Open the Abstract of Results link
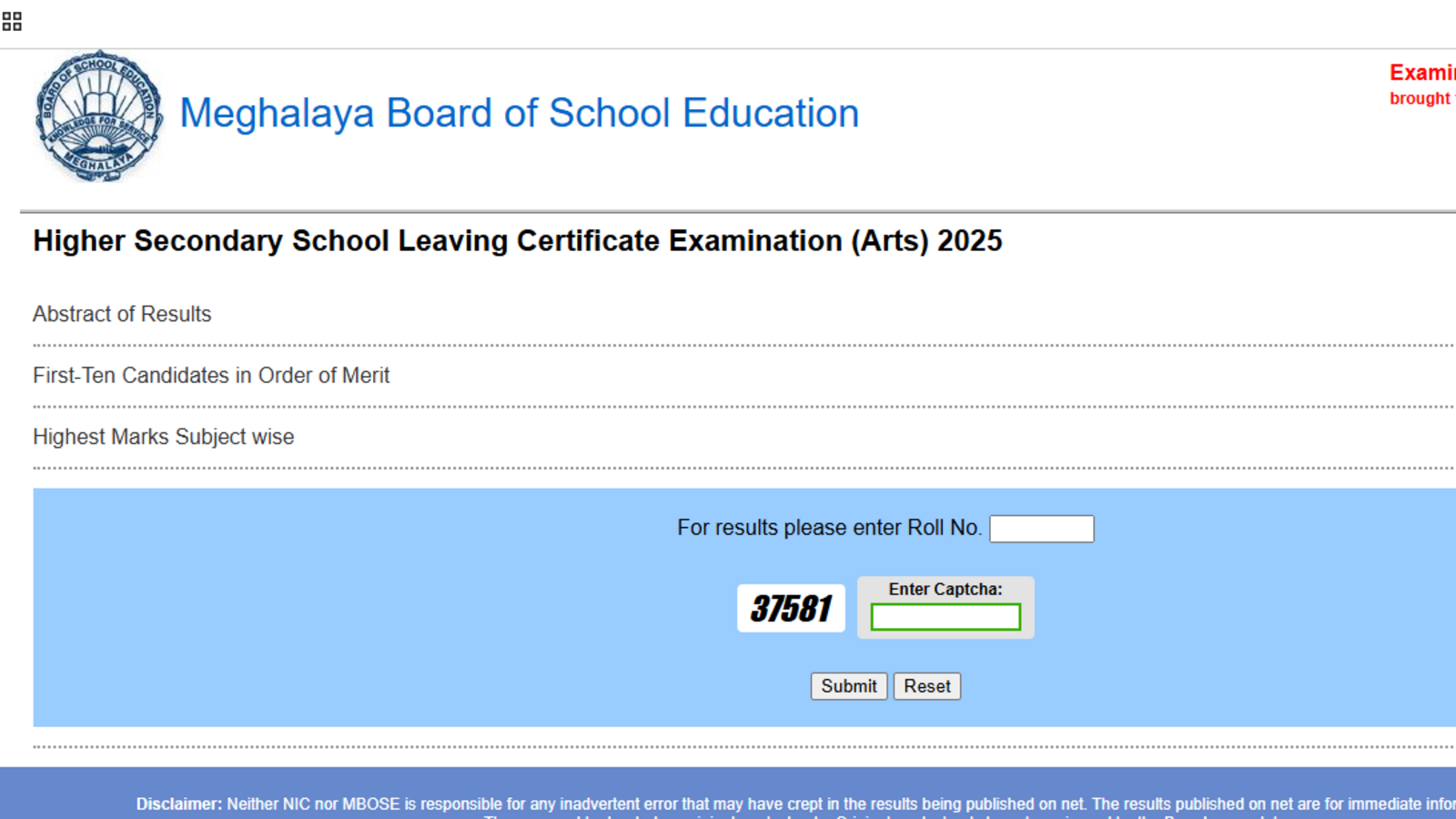This screenshot has width=1456, height=819. [x=122, y=314]
